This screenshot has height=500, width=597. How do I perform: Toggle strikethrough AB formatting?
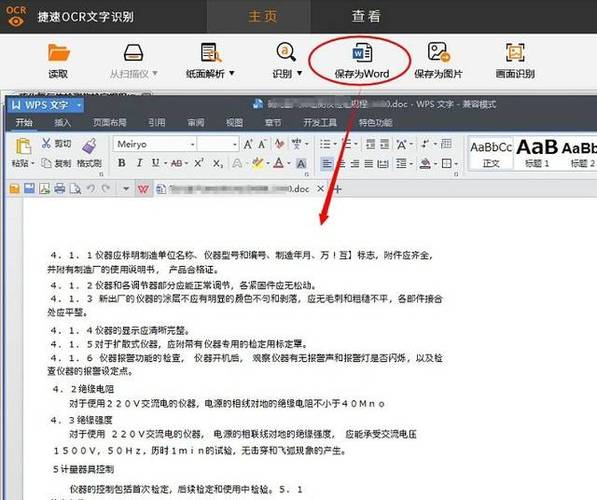pyautogui.click(x=176, y=163)
